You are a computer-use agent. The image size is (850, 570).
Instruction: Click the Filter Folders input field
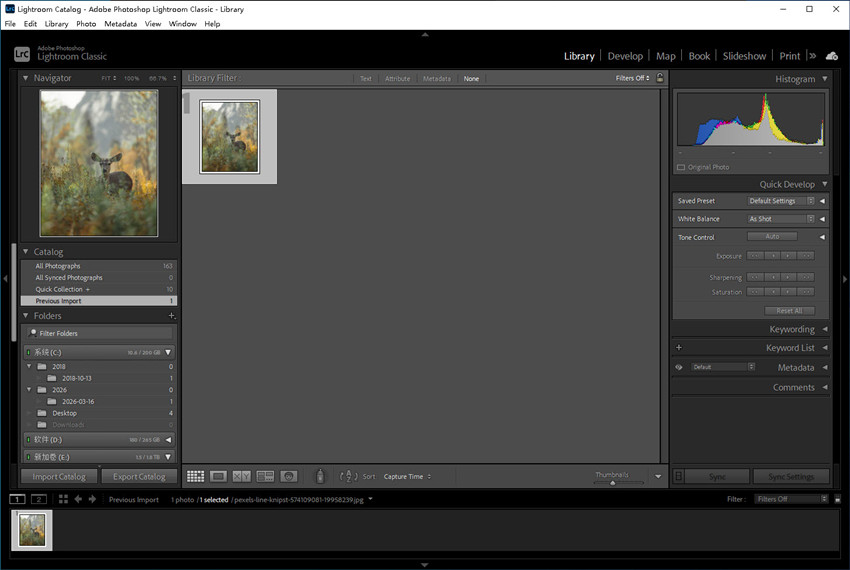coord(99,333)
